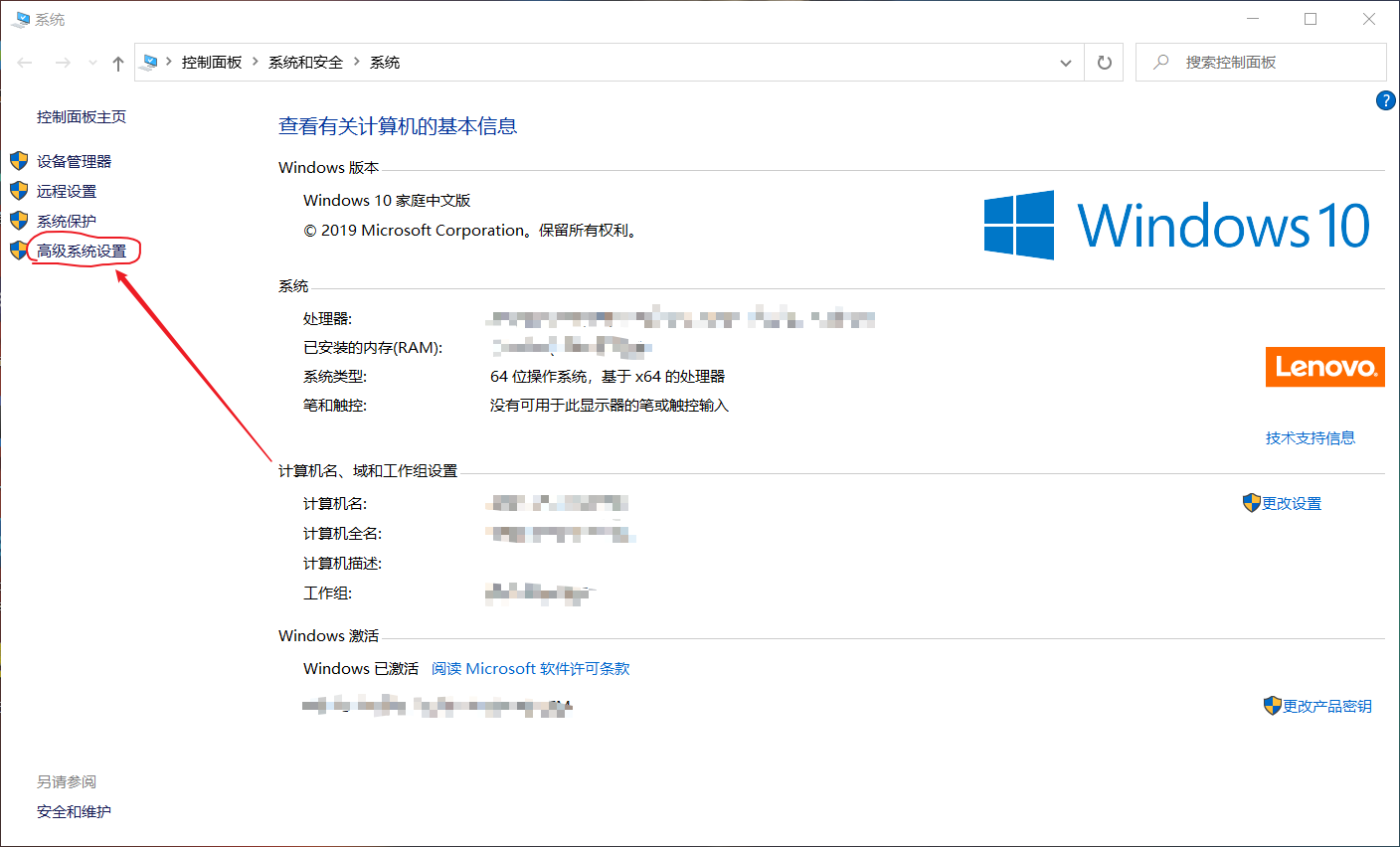Open 技术支持信息 link

tap(1311, 437)
